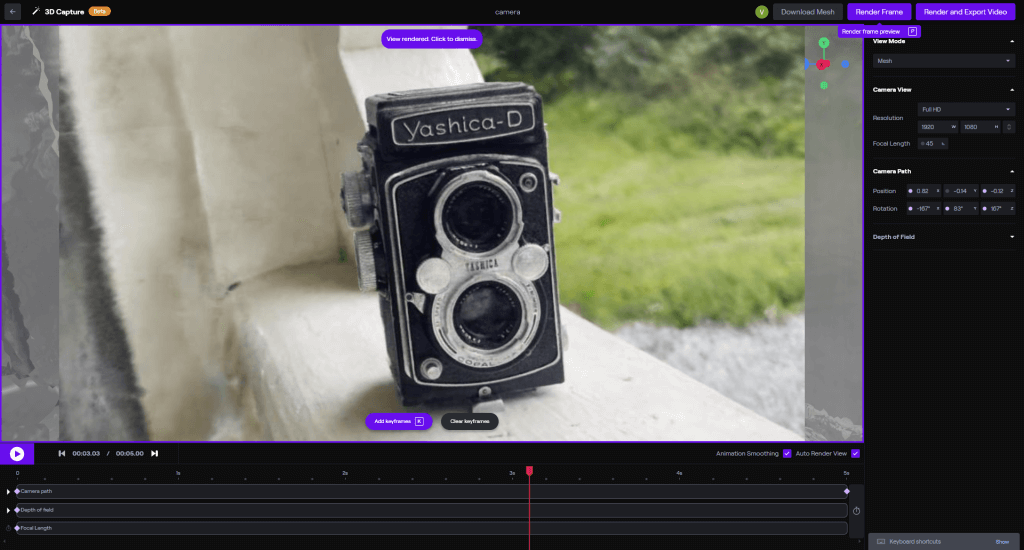Expand the Depth of Field section
This screenshot has width=1024, height=550.
click(x=1012, y=237)
